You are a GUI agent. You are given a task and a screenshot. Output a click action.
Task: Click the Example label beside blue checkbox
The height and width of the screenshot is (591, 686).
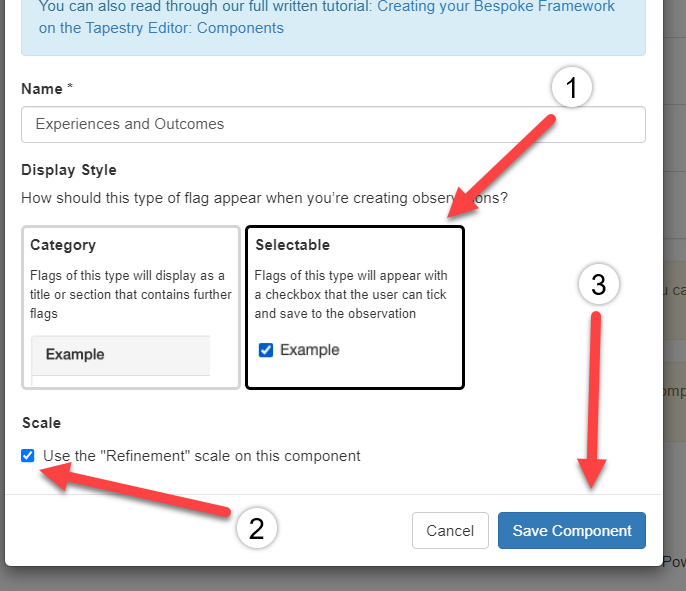click(310, 350)
